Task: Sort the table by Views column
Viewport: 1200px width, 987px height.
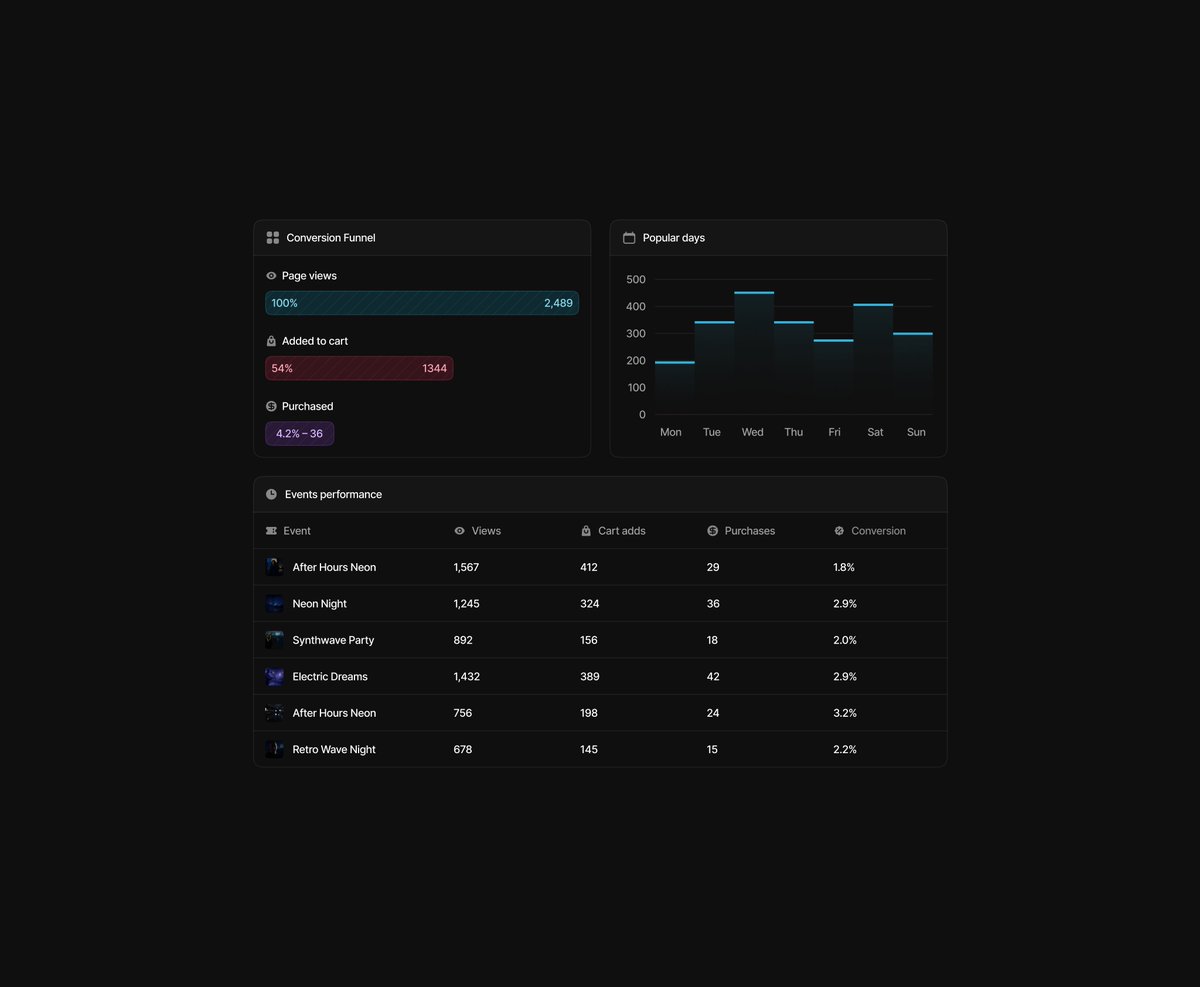Action: pos(486,531)
